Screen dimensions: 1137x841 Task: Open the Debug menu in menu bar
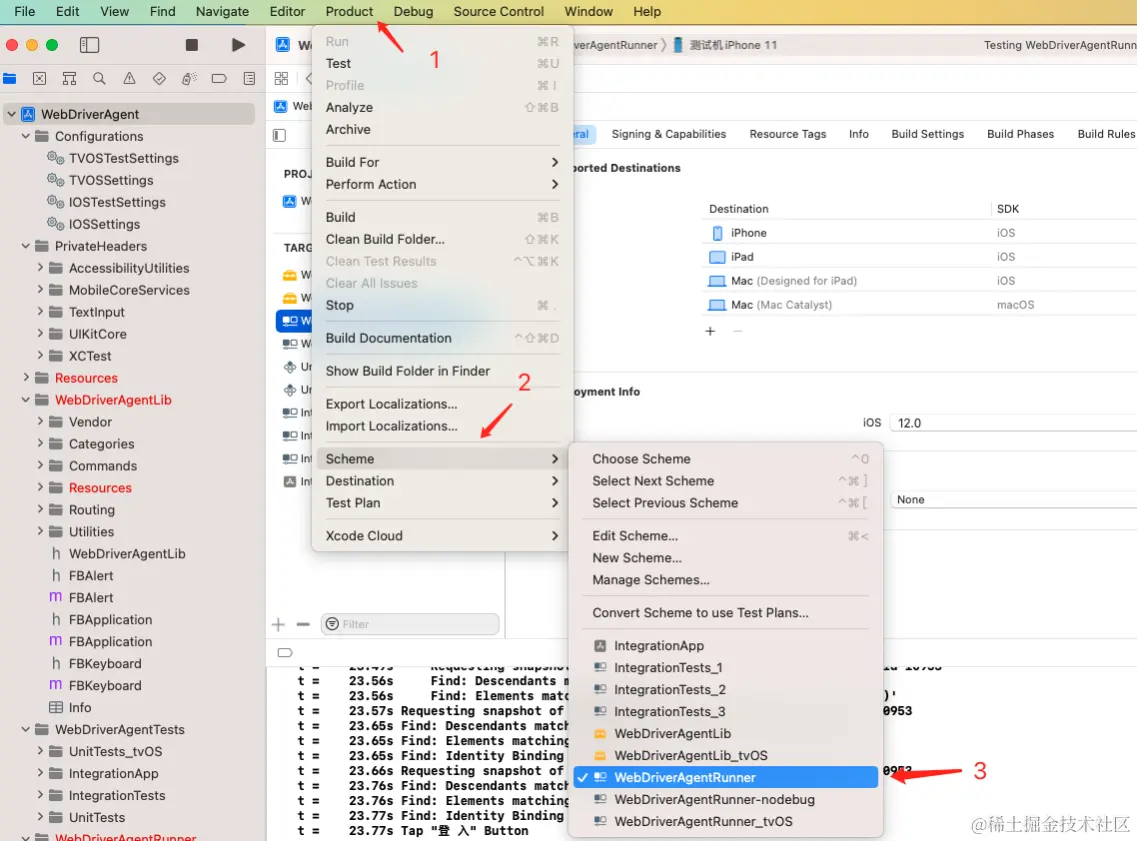coord(413,12)
